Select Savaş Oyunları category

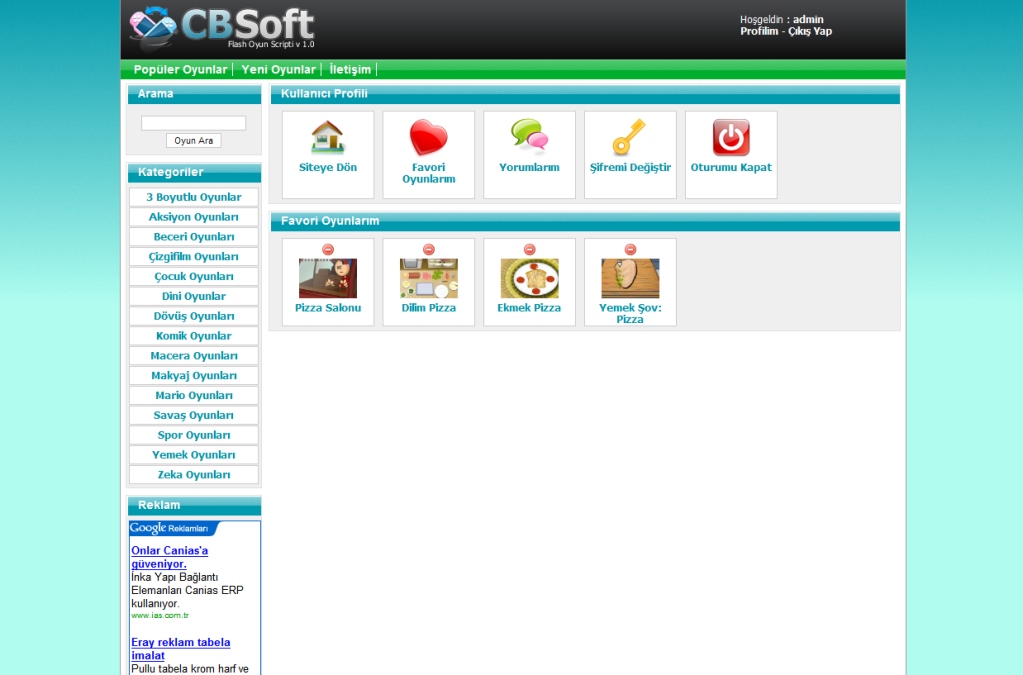[x=194, y=415]
